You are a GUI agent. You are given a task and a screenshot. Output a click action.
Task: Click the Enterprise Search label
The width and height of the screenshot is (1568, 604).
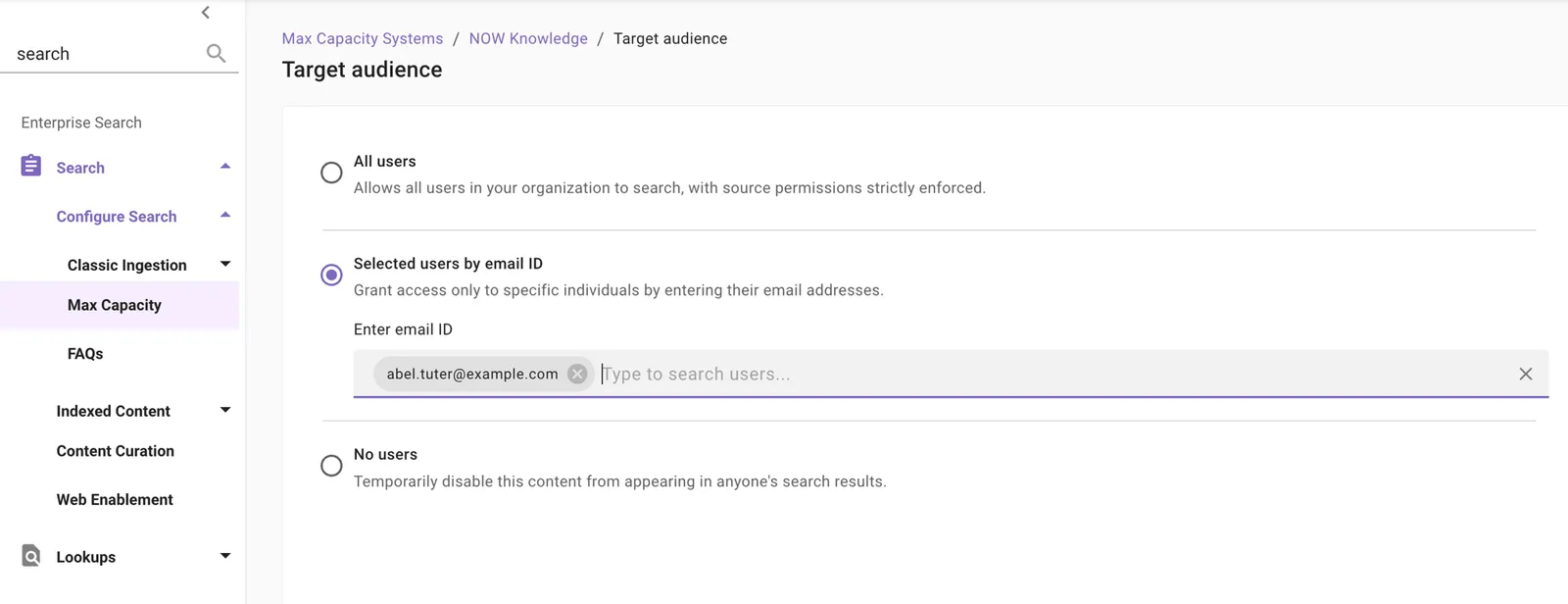click(81, 123)
